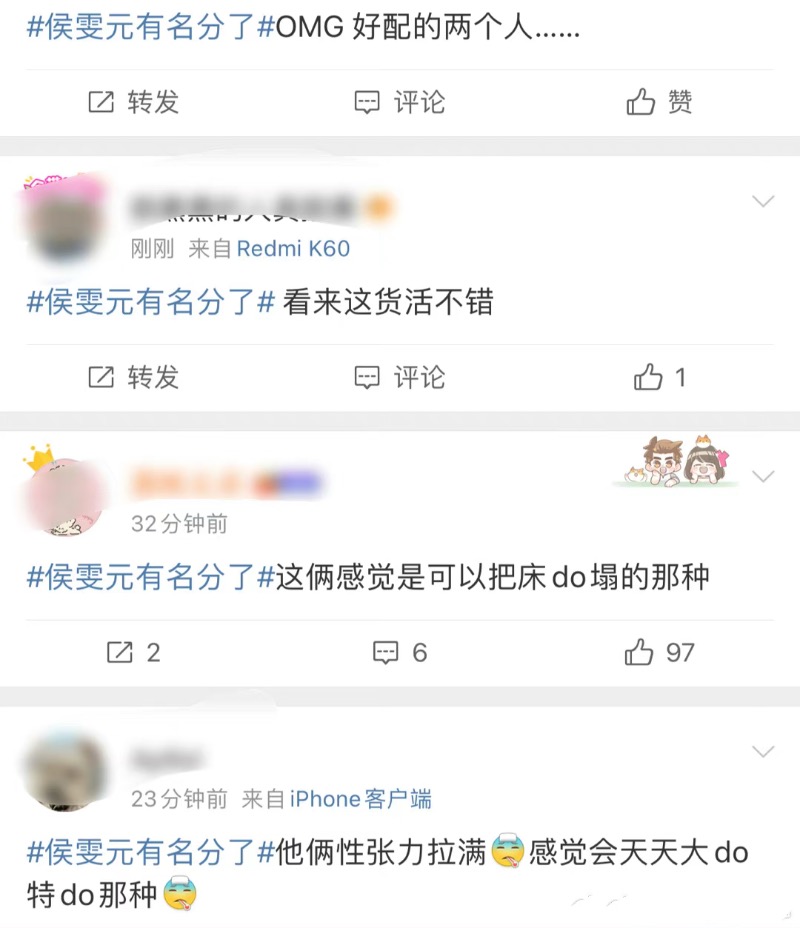The width and height of the screenshot is (800, 928).
Task: Open hashtag link in the 看来这货活不错 post
Action: pos(151,302)
